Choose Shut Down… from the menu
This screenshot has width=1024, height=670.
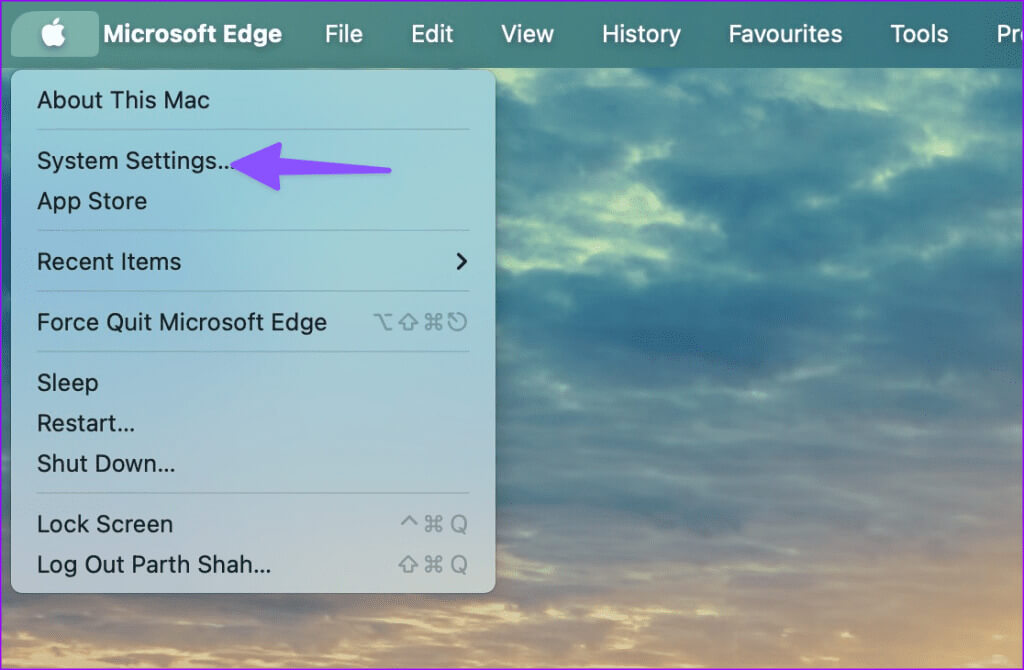[253, 464]
